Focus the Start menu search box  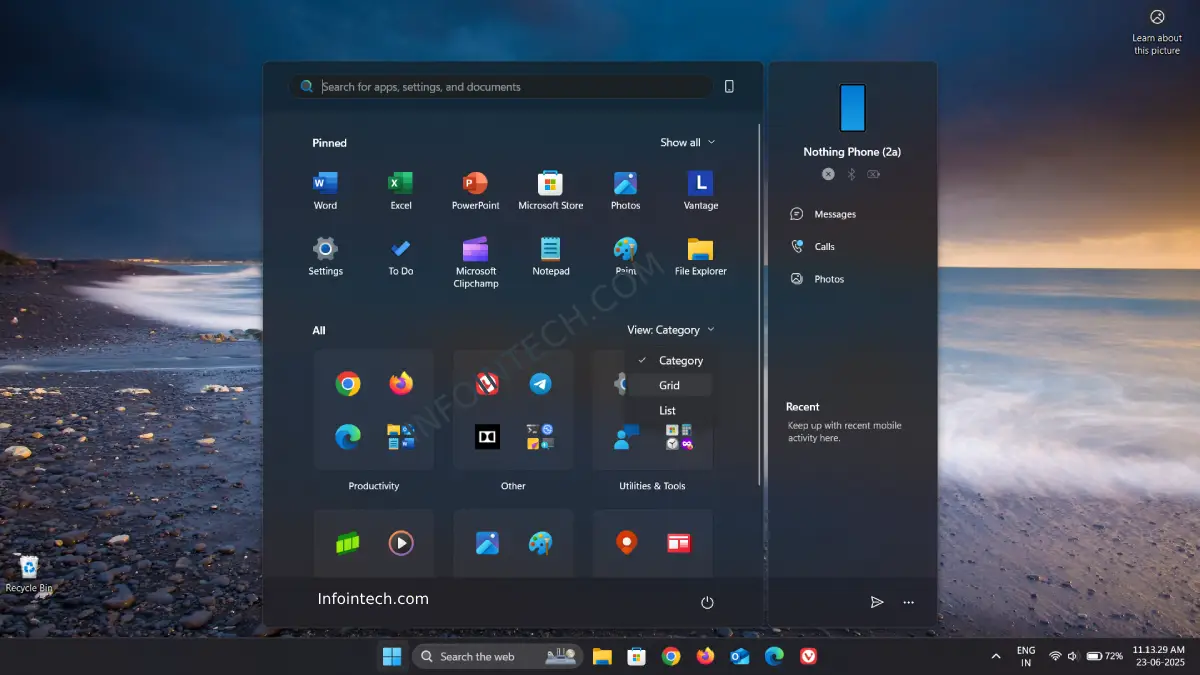coord(501,87)
